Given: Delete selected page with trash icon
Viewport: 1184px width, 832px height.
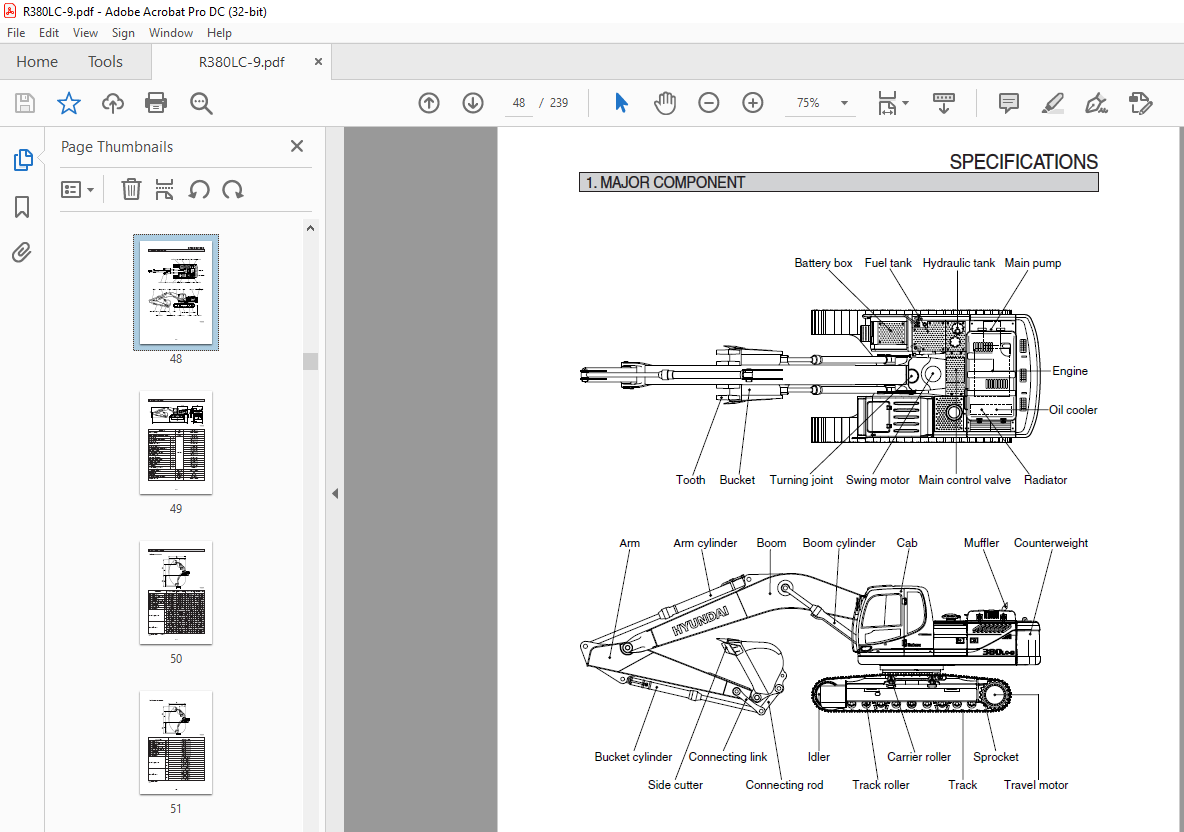Looking at the screenshot, I should (x=131, y=190).
